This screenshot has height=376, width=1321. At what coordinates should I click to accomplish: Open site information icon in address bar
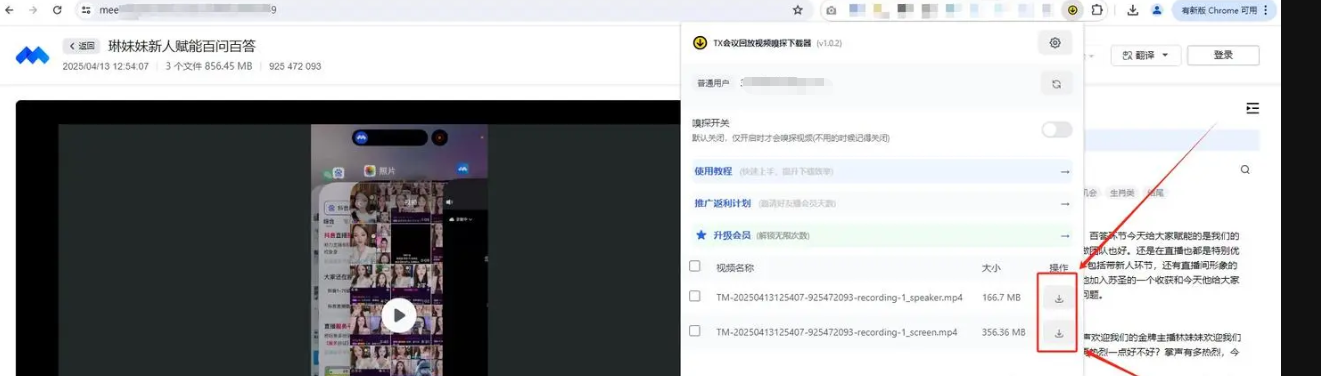click(x=87, y=10)
